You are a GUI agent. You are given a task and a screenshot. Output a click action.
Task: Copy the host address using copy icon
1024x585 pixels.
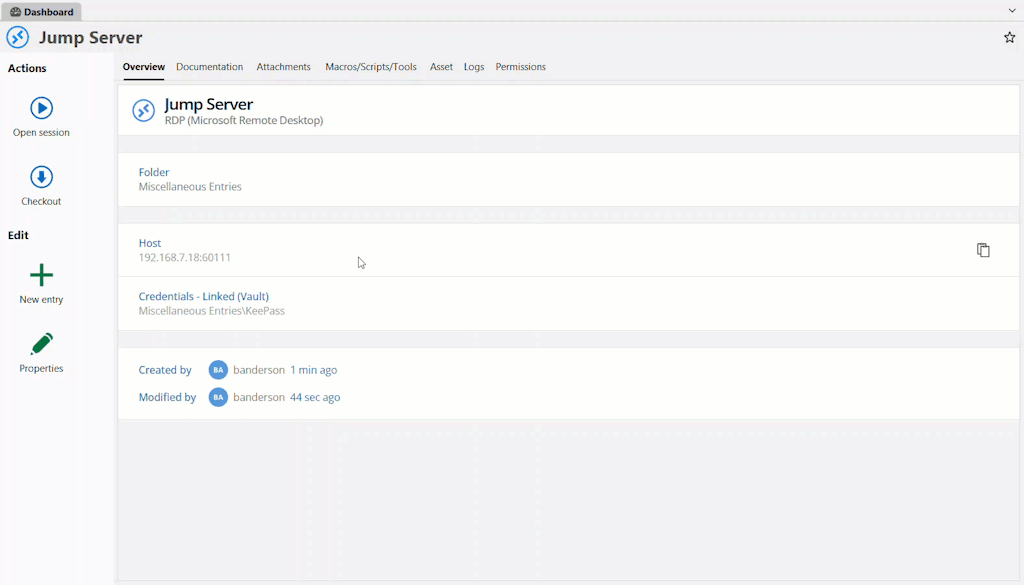983,250
